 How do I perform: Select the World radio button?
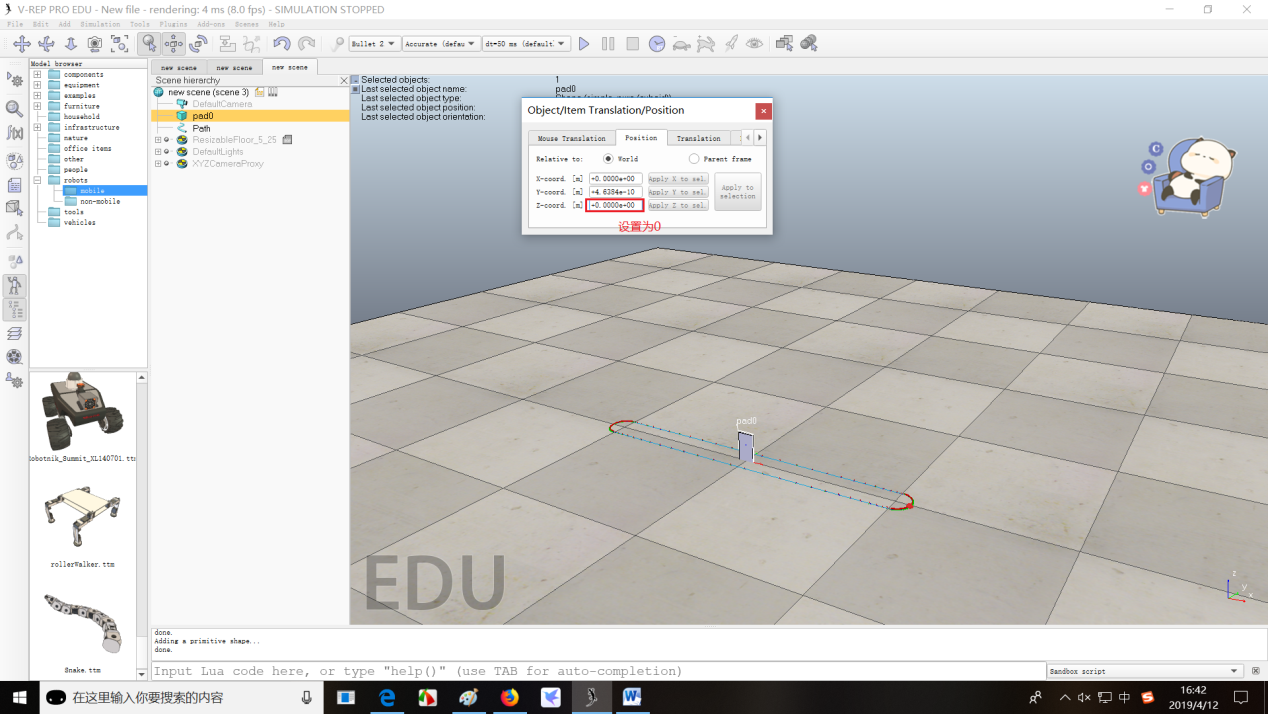click(x=608, y=159)
